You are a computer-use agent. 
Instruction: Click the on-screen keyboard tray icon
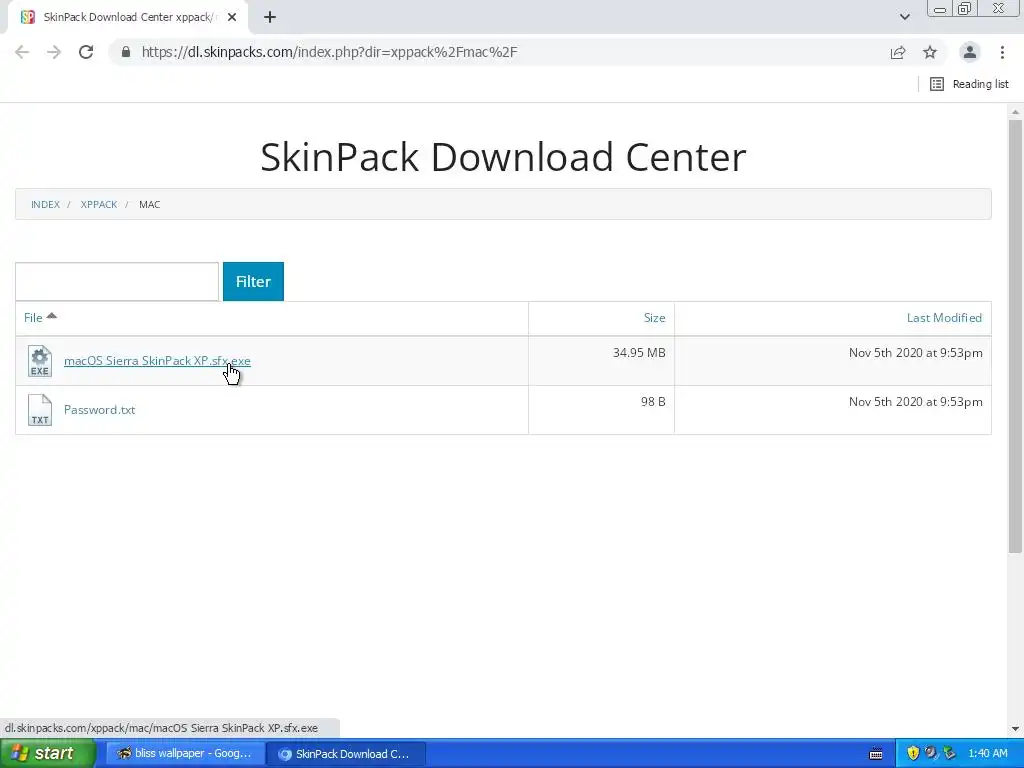876,754
